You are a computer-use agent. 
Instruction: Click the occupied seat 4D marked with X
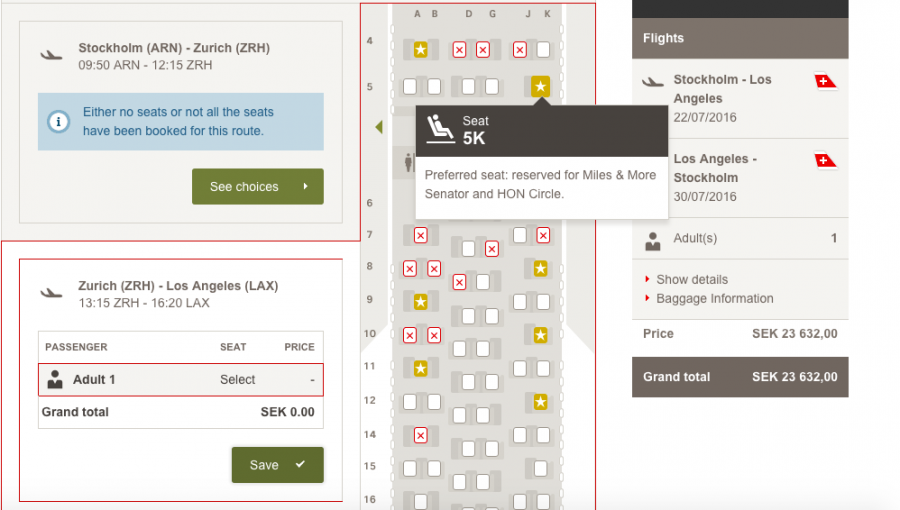pos(459,50)
